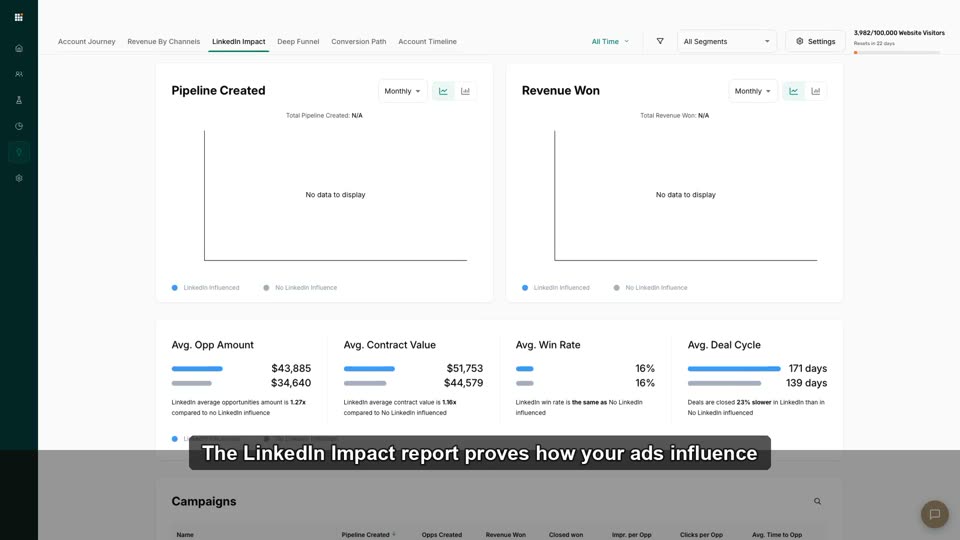
Task: Open the All Segments dropdown
Action: click(727, 41)
